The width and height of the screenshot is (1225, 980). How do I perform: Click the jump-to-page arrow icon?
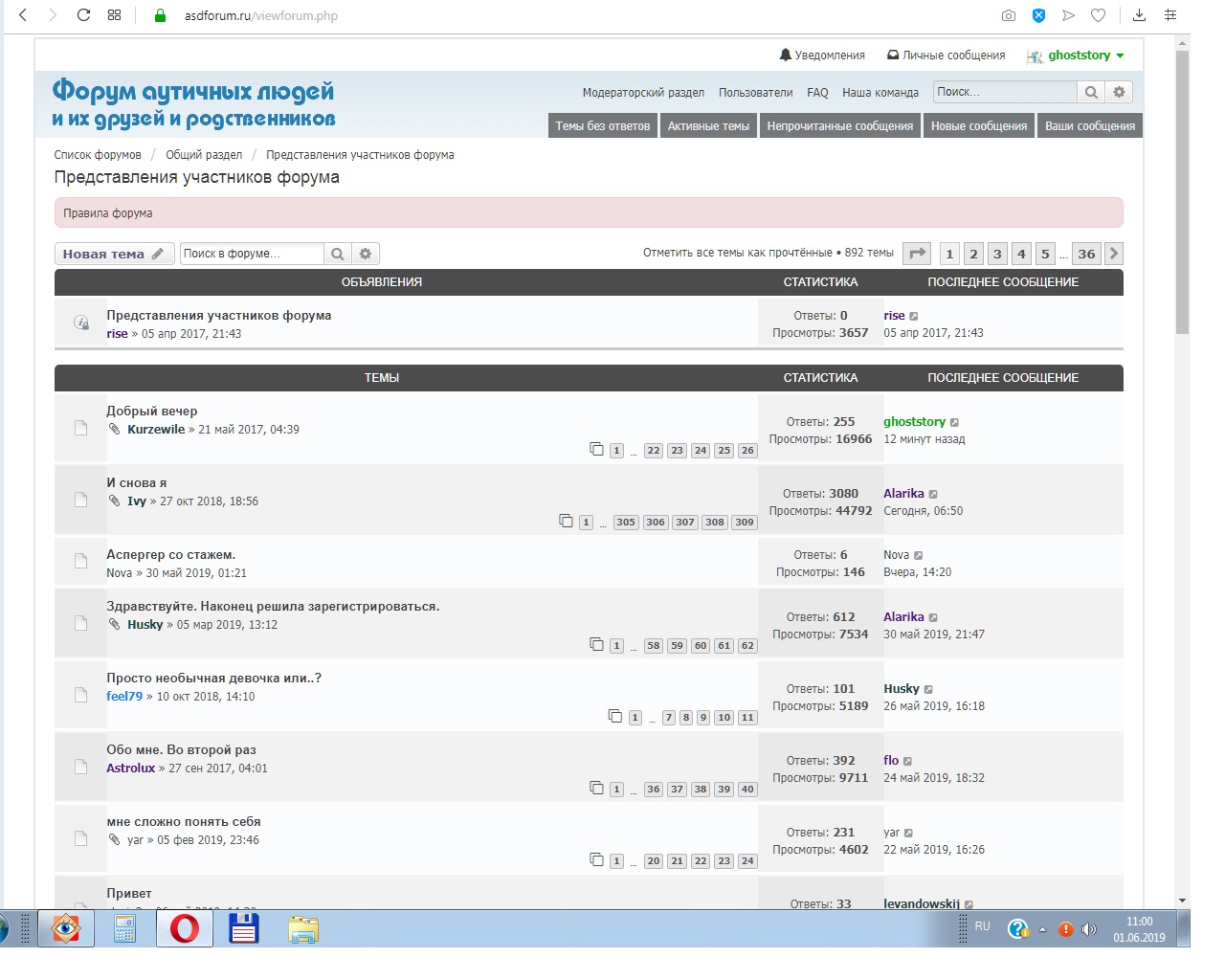tap(918, 254)
